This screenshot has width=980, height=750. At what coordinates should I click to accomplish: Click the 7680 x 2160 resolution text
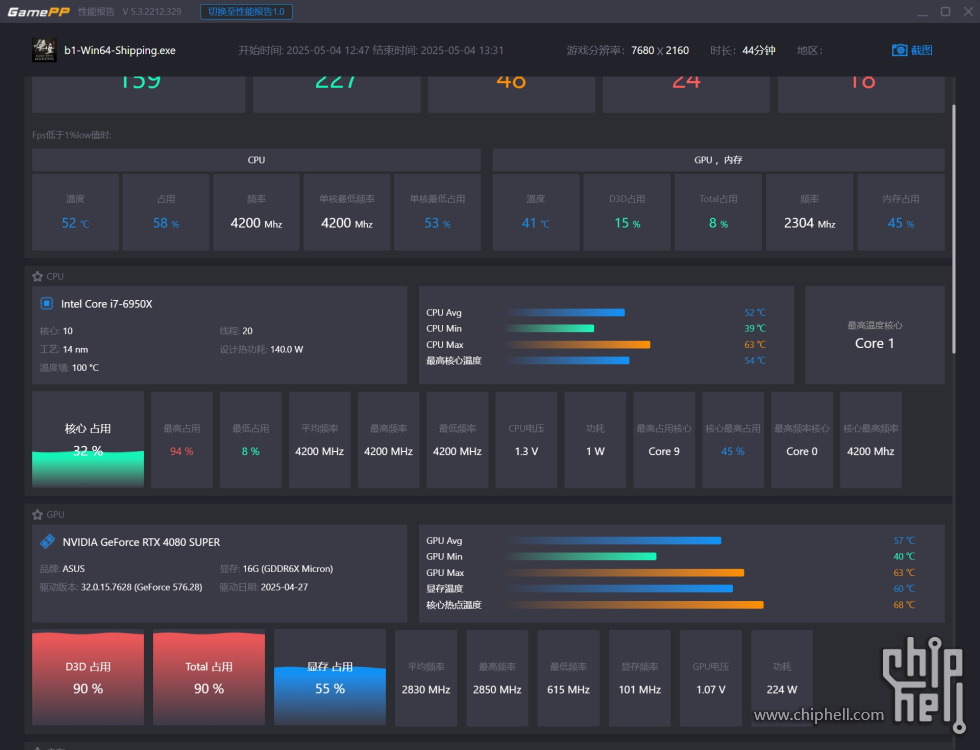point(660,50)
